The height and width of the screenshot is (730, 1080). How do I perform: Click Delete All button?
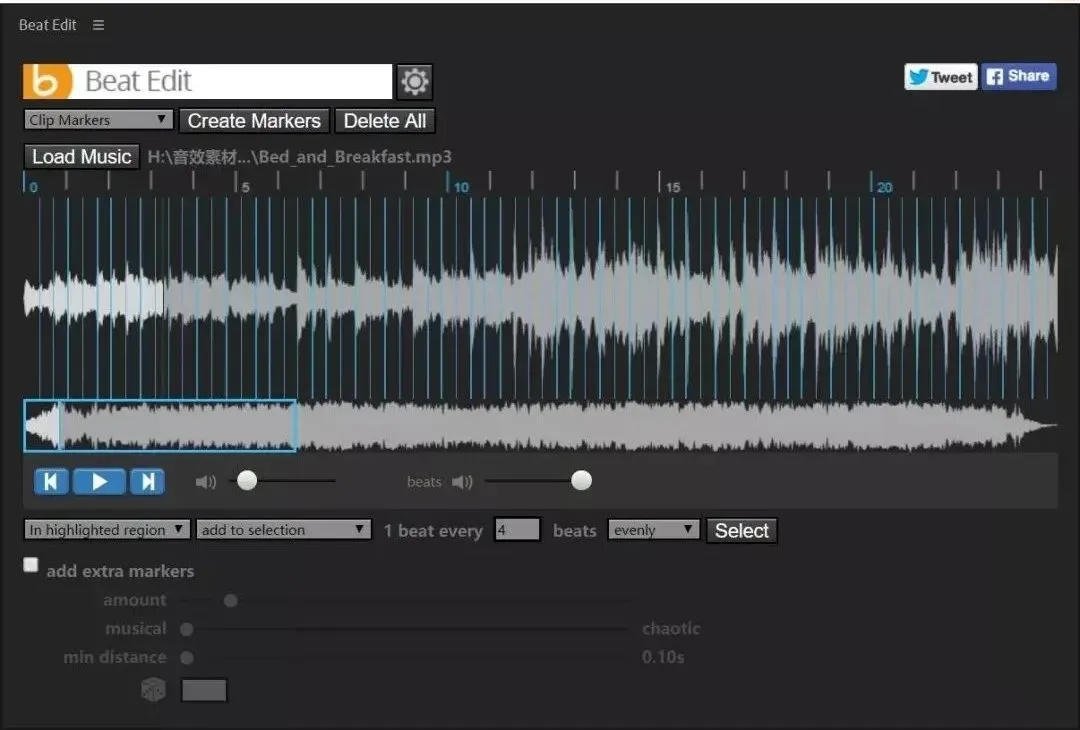coord(384,121)
